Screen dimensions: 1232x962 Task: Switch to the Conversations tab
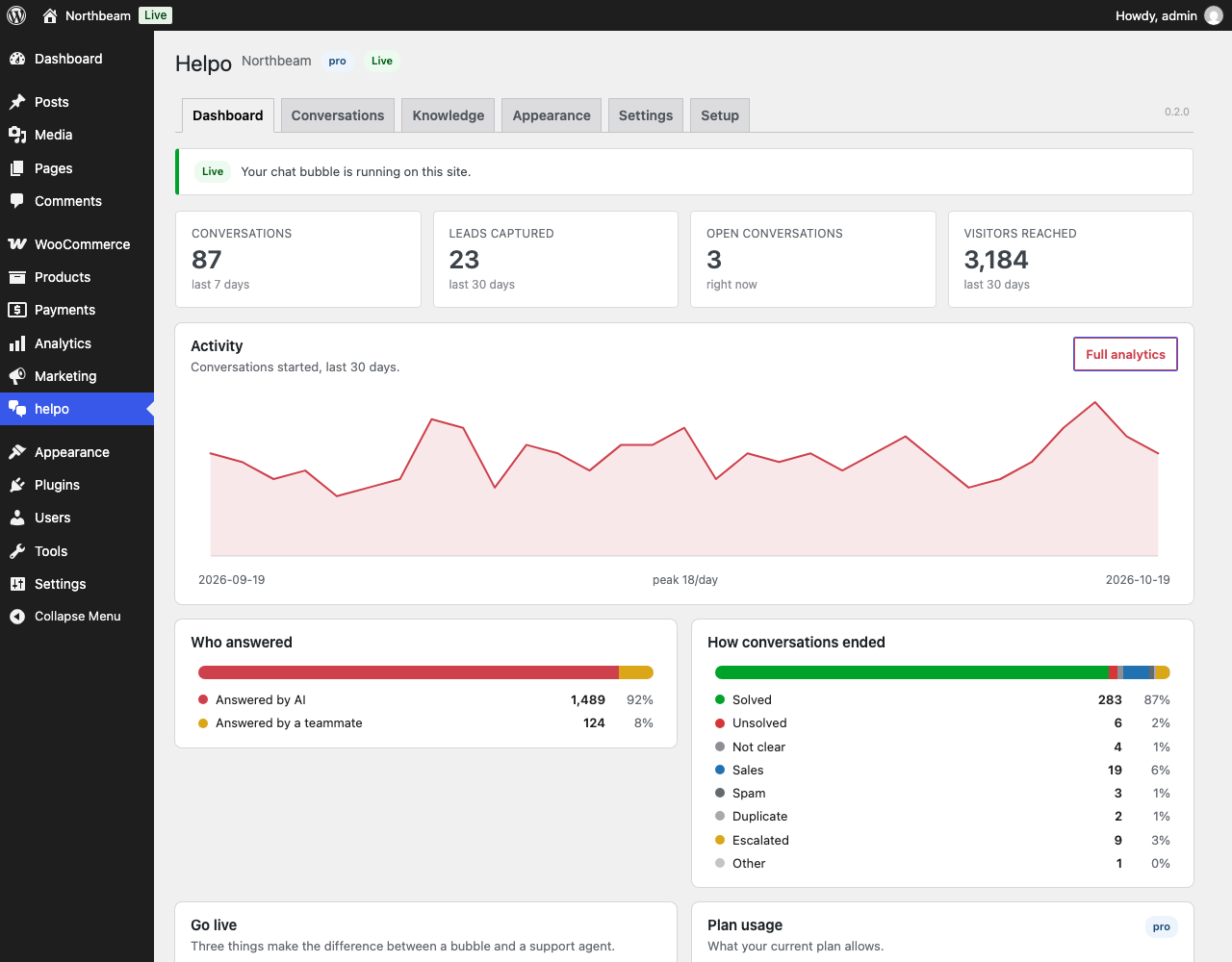click(x=338, y=115)
